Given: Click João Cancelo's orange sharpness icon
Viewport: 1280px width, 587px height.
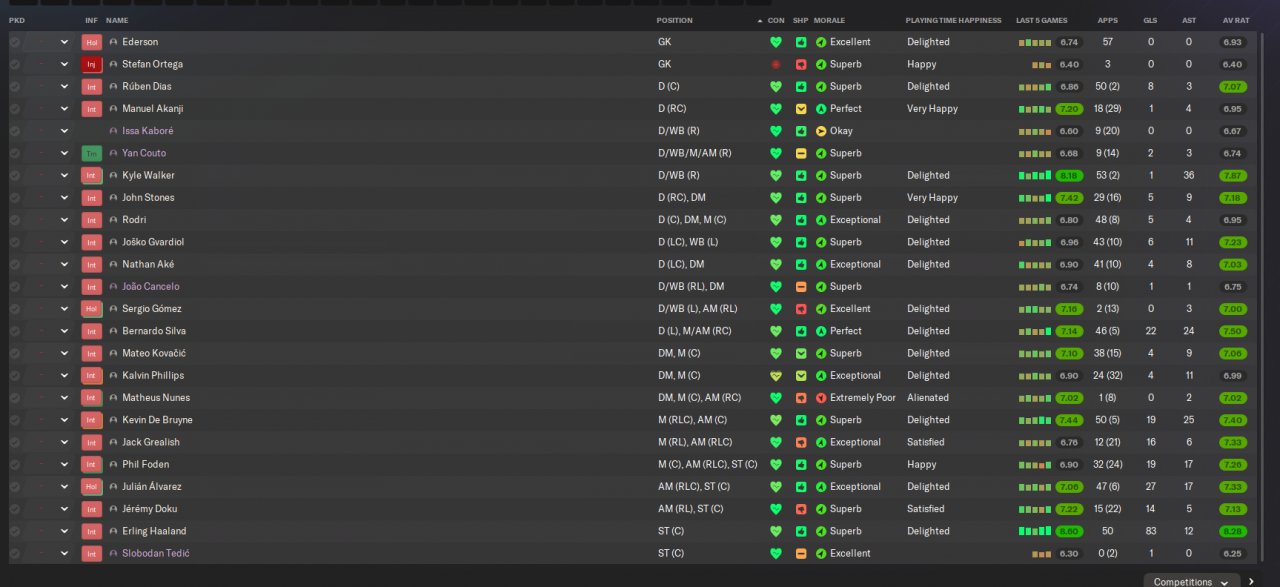Looking at the screenshot, I should (801, 287).
